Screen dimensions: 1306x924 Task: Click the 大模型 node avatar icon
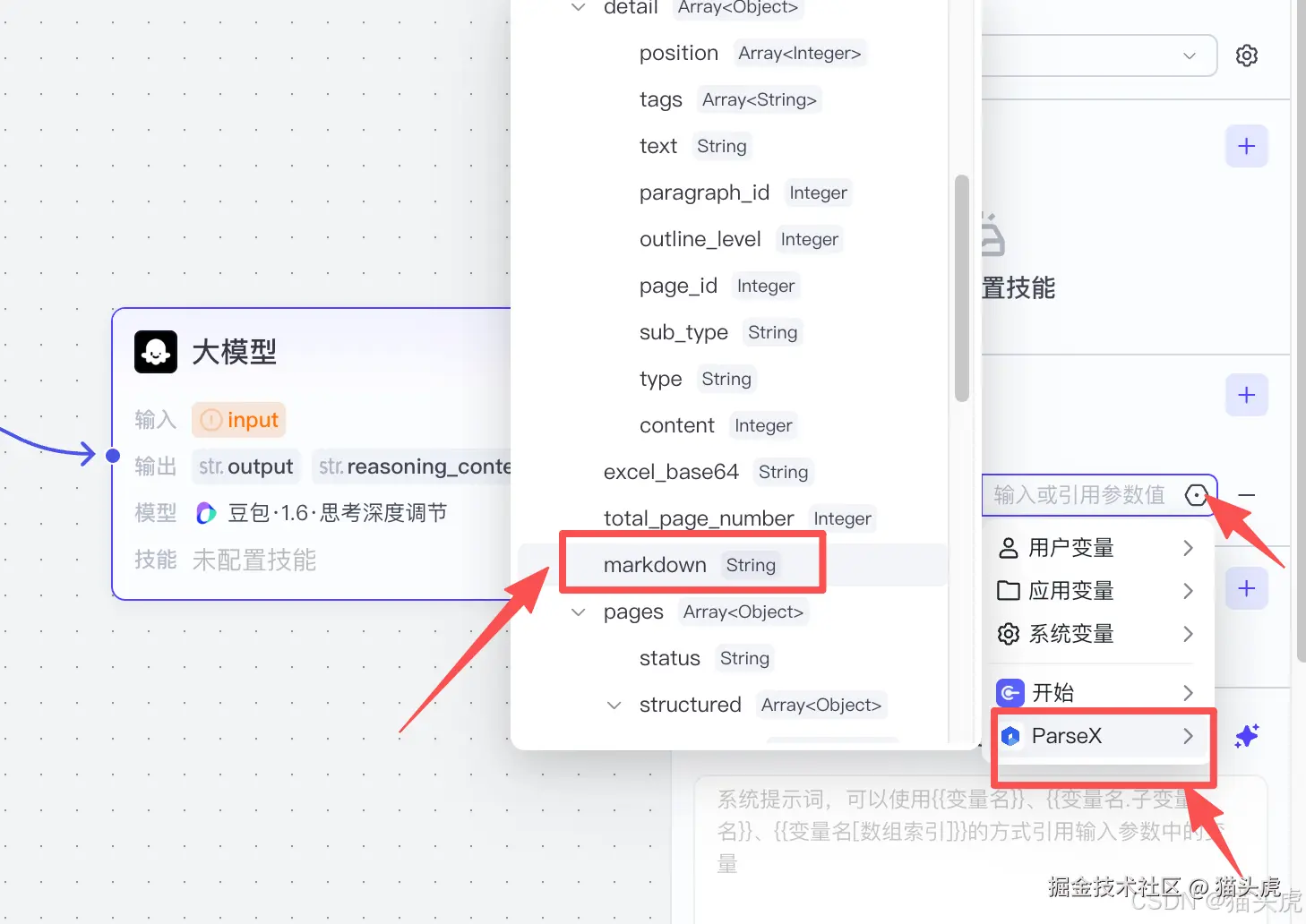coord(156,351)
